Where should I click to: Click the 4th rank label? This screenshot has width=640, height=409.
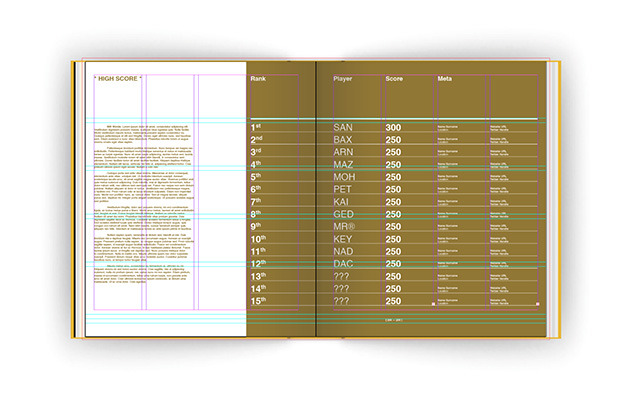click(x=256, y=164)
